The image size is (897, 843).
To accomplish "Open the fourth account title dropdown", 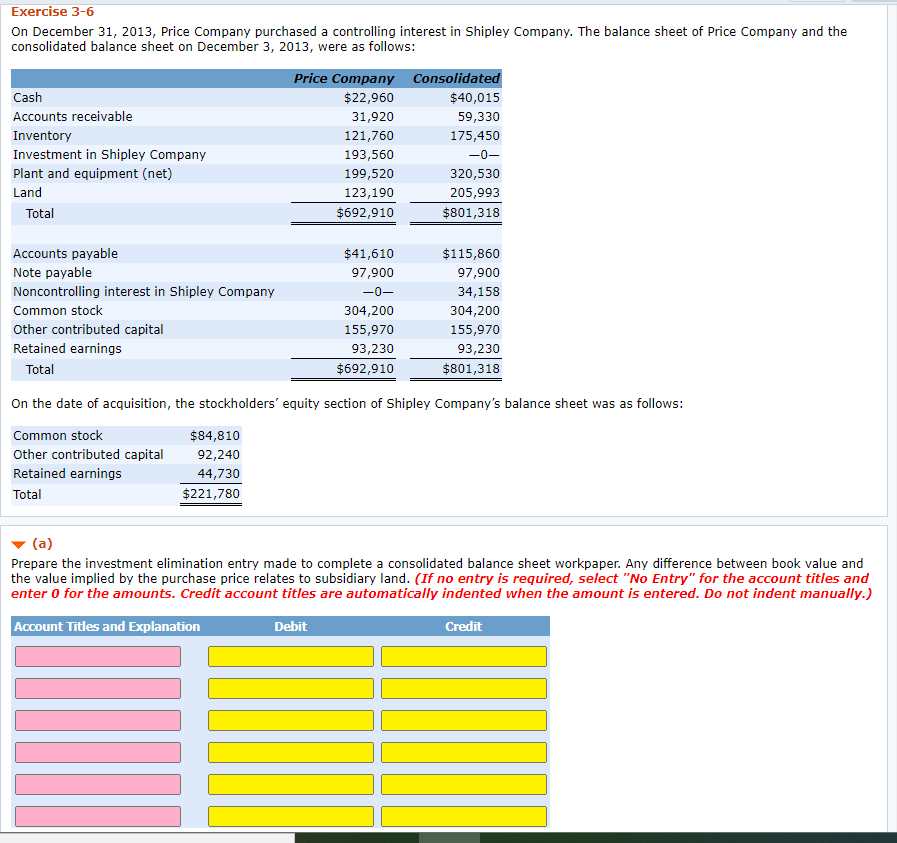I will [98, 752].
